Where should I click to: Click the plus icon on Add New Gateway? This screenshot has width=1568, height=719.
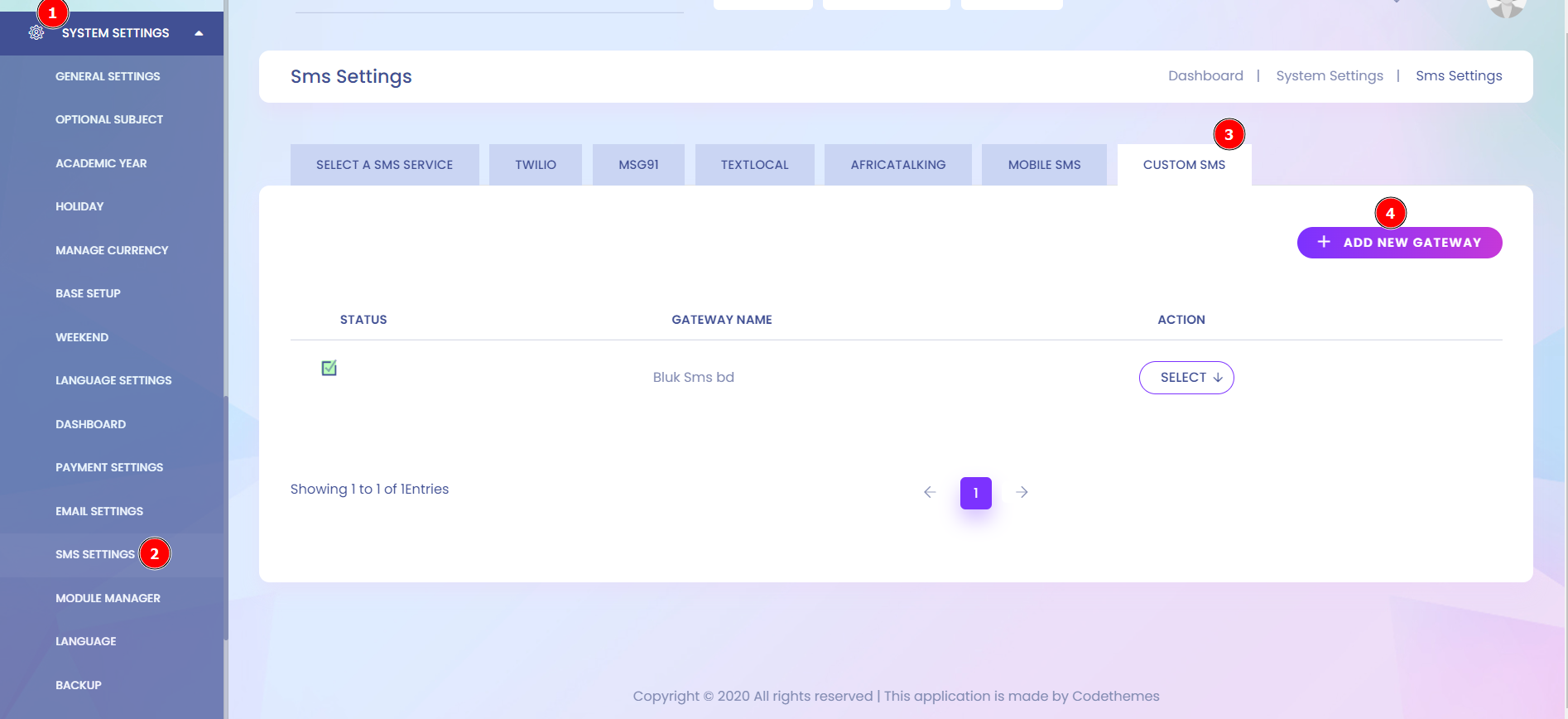click(1324, 242)
